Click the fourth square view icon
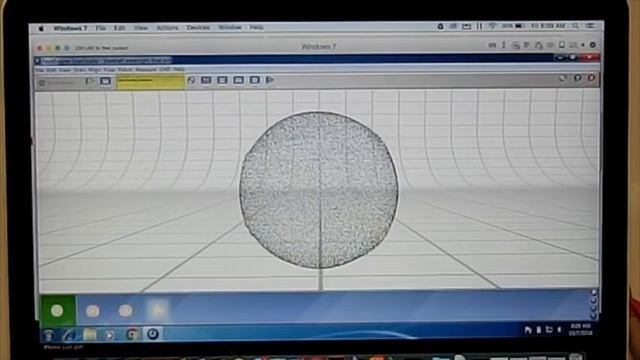 [255, 80]
